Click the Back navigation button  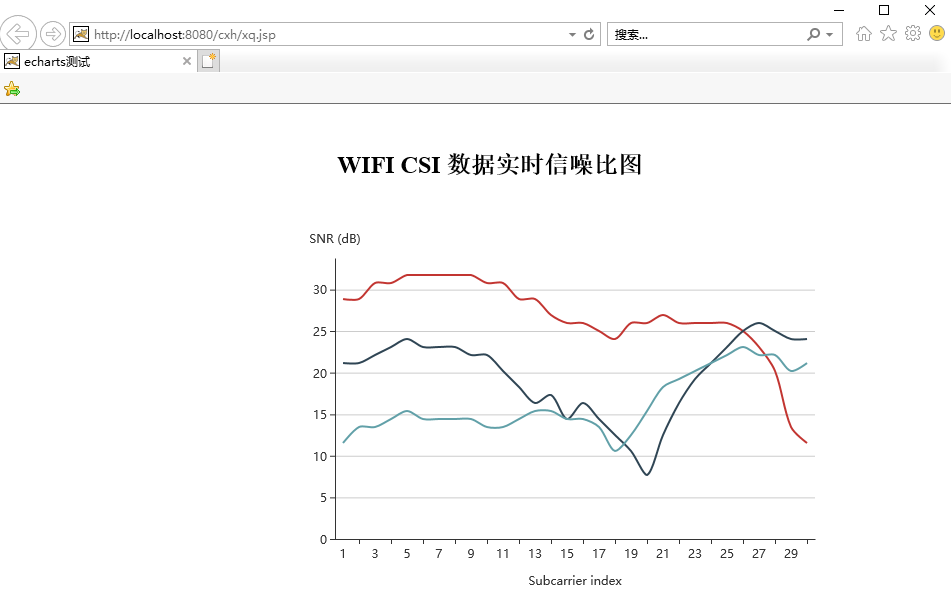point(17,33)
